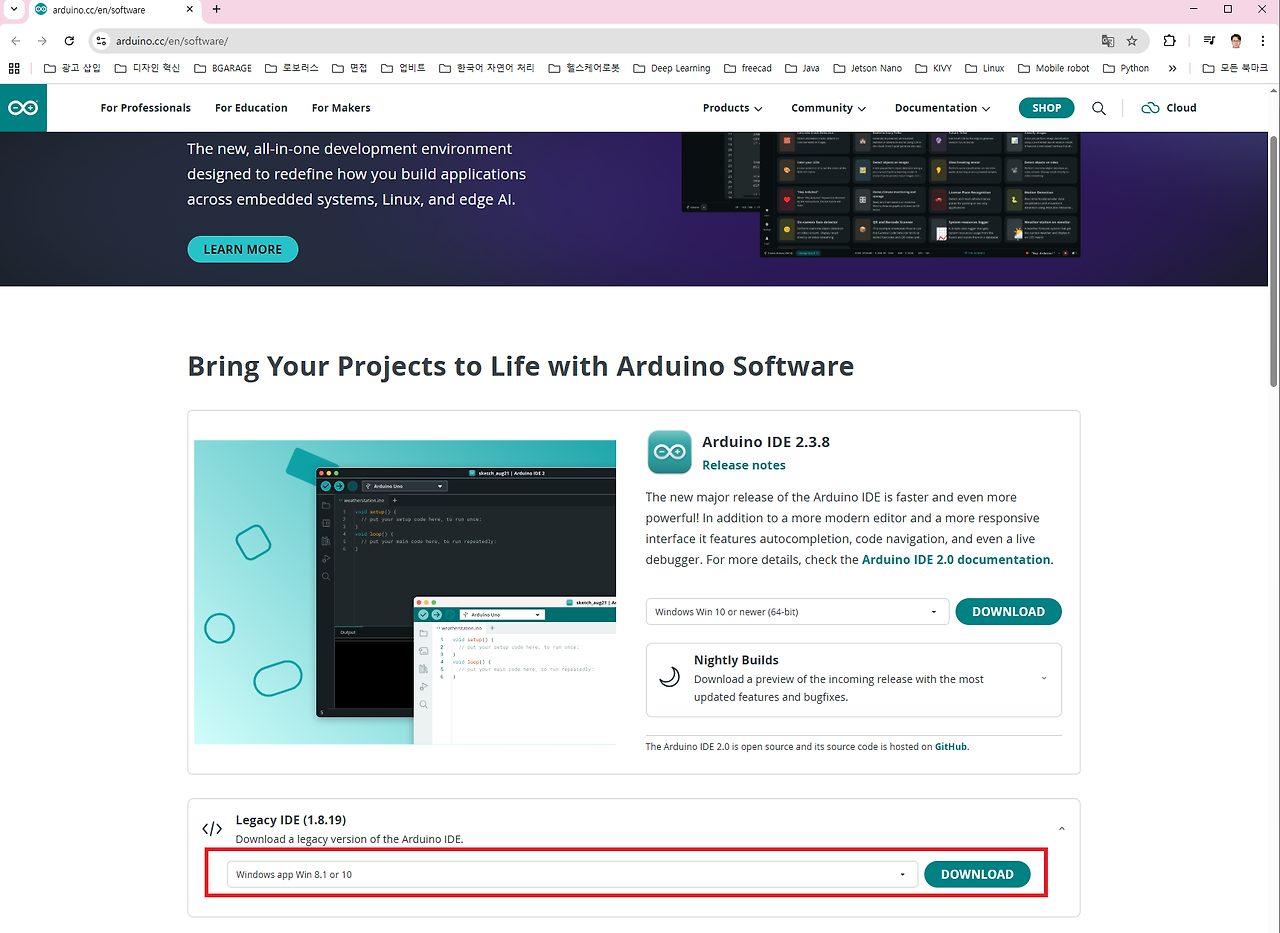Click the browser forward arrow

42,41
